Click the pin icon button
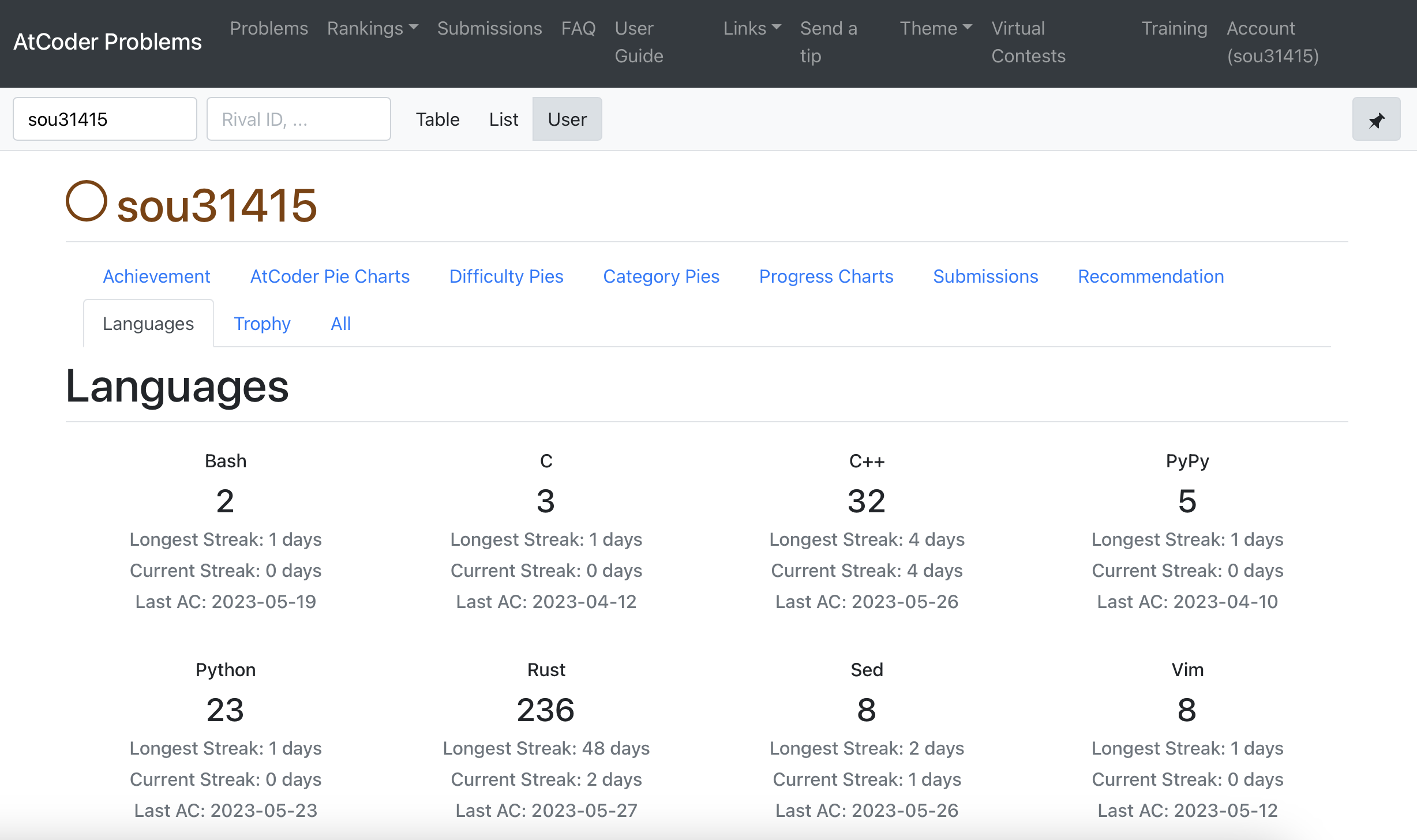Image resolution: width=1417 pixels, height=840 pixels. (1376, 119)
